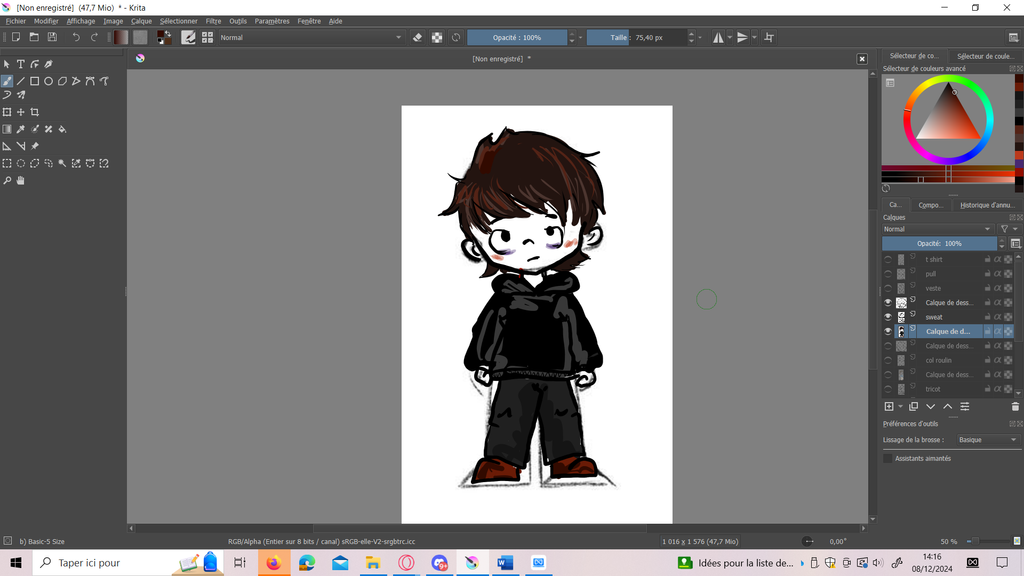Click the wrap-around mode button
The height and width of the screenshot is (576, 1024).
[x=769, y=37]
